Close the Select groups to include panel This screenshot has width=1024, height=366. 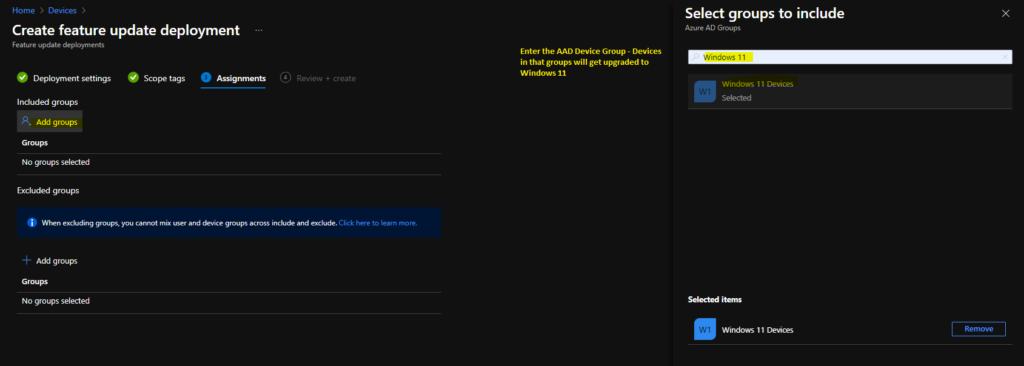pyautogui.click(x=1006, y=13)
